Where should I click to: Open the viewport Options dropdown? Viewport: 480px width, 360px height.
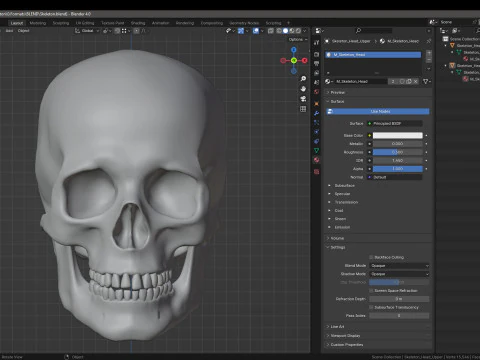(x=298, y=39)
